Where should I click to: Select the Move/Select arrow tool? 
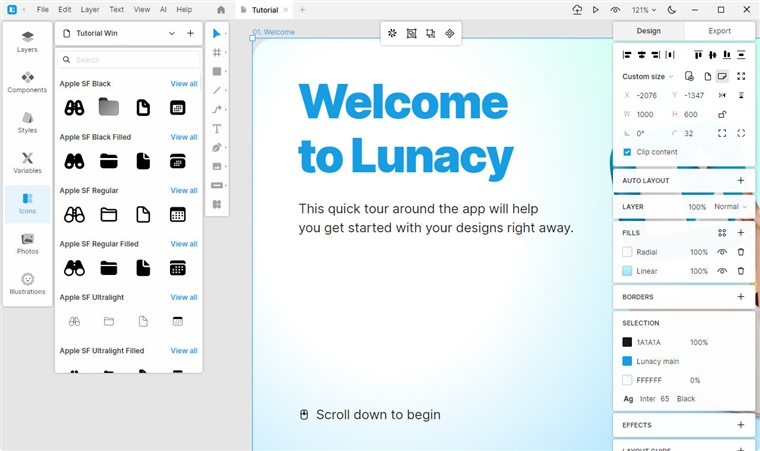(x=217, y=33)
